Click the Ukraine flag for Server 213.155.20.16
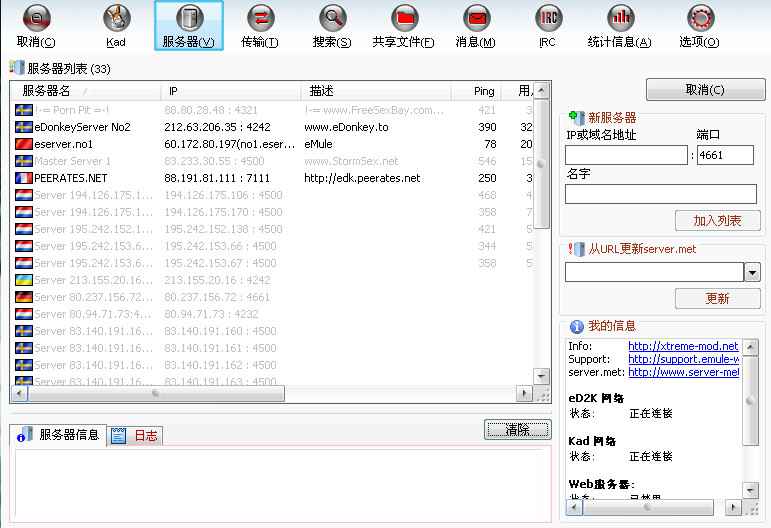 (x=24, y=280)
